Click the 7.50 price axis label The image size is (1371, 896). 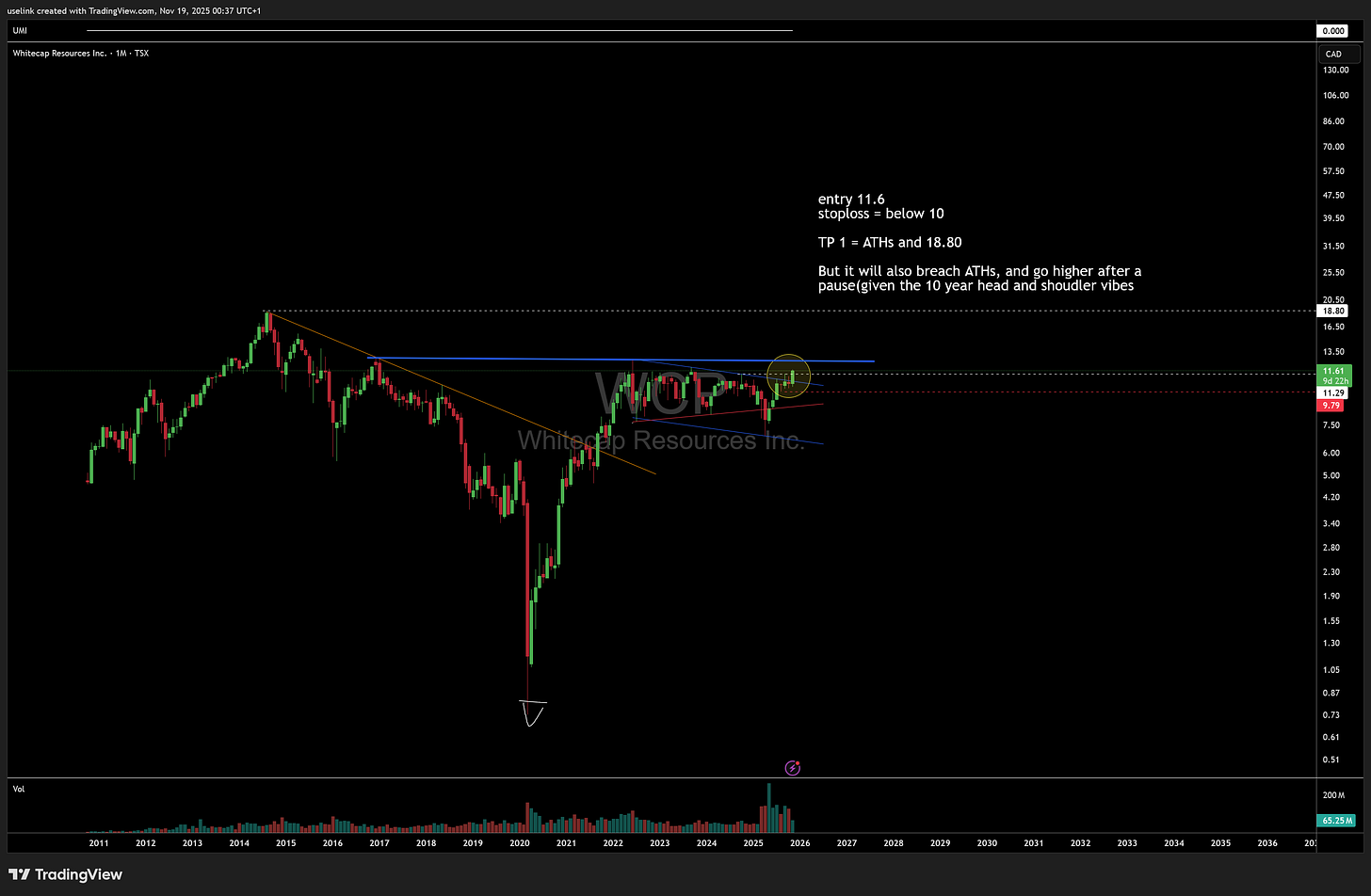tap(1331, 425)
